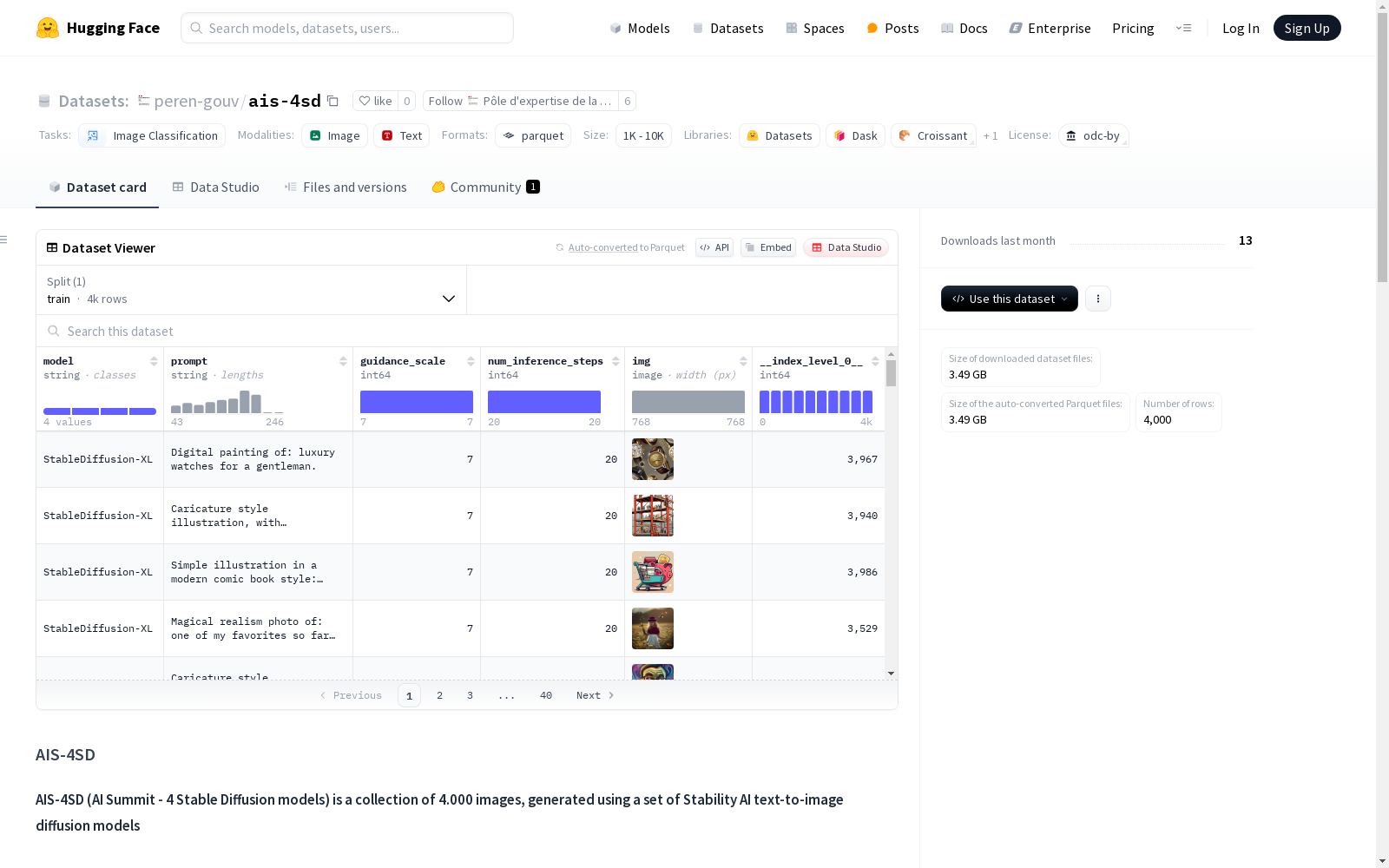Open Data Studio from the viewer header
The image size is (1389, 868).
(x=846, y=247)
